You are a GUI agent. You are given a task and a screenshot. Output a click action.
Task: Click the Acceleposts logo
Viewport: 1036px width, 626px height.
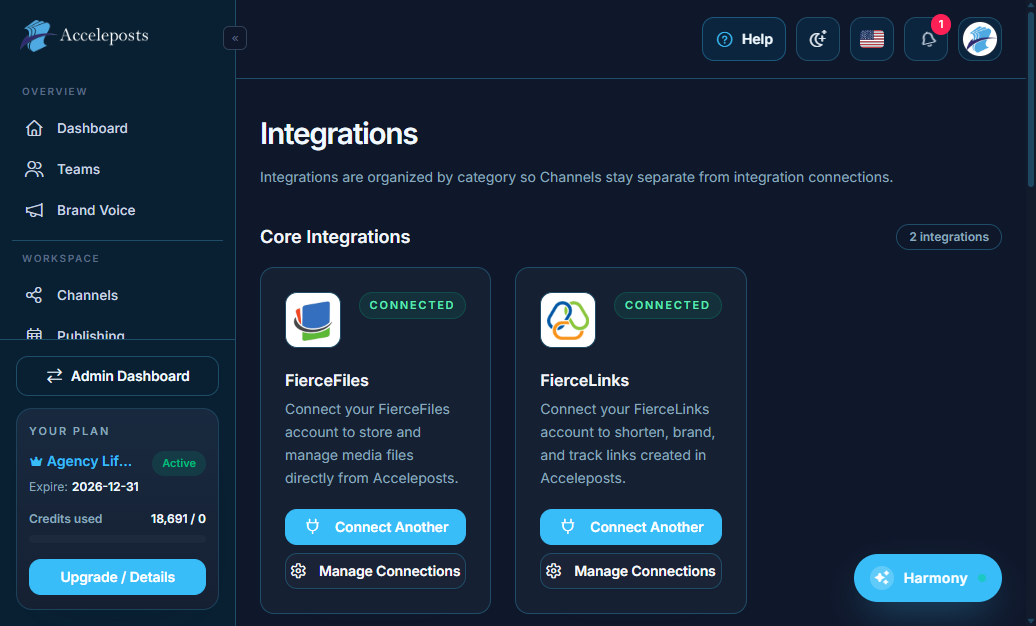pyautogui.click(x=85, y=36)
